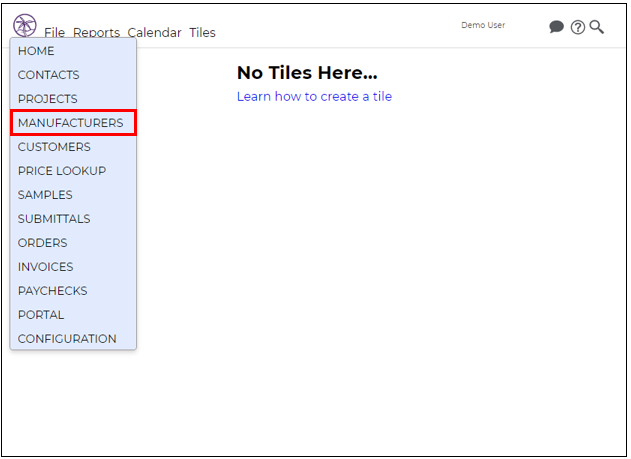Click the purple palm tree logo icon
This screenshot has height=459, width=631.
[x=25, y=25]
